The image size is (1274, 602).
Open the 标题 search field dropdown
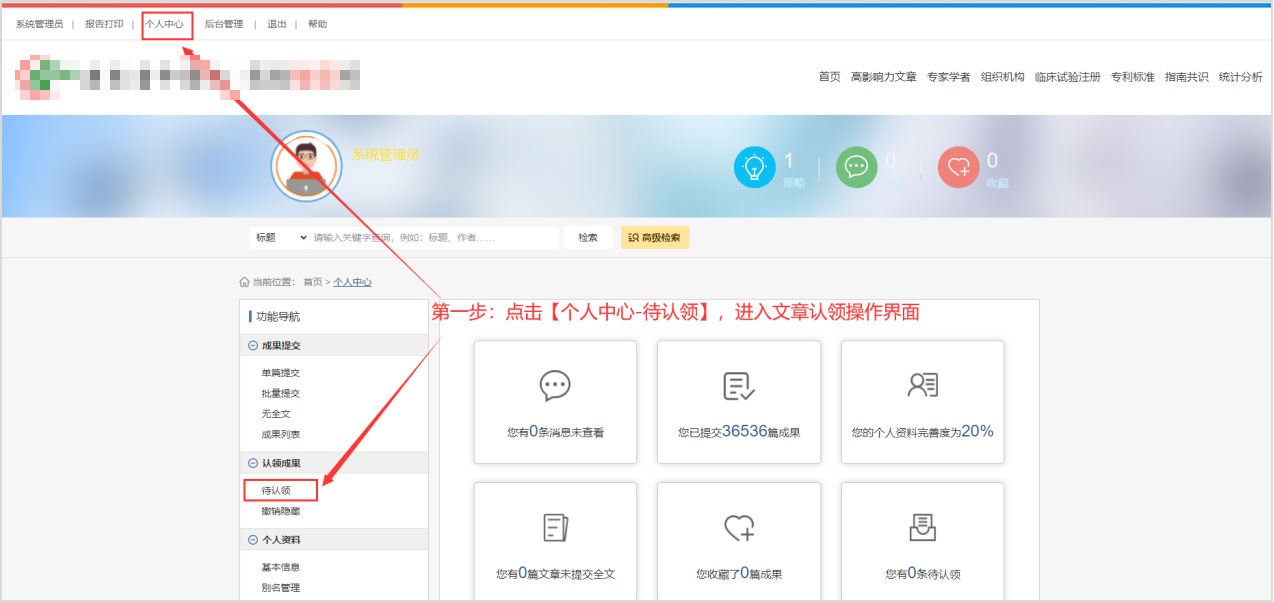click(x=280, y=238)
